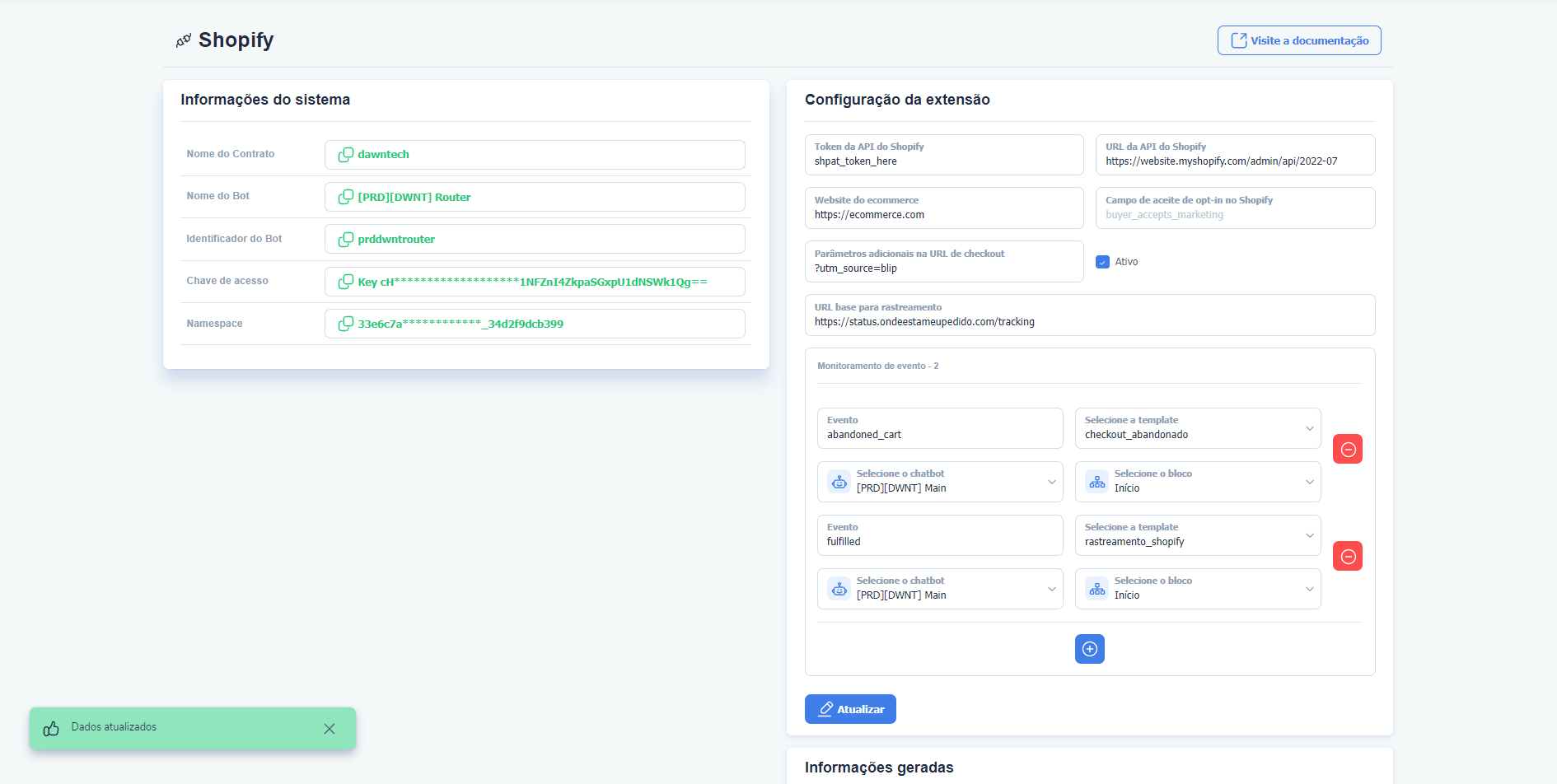
Task: Edit the URL base para rastreamento field
Action: (x=1090, y=315)
